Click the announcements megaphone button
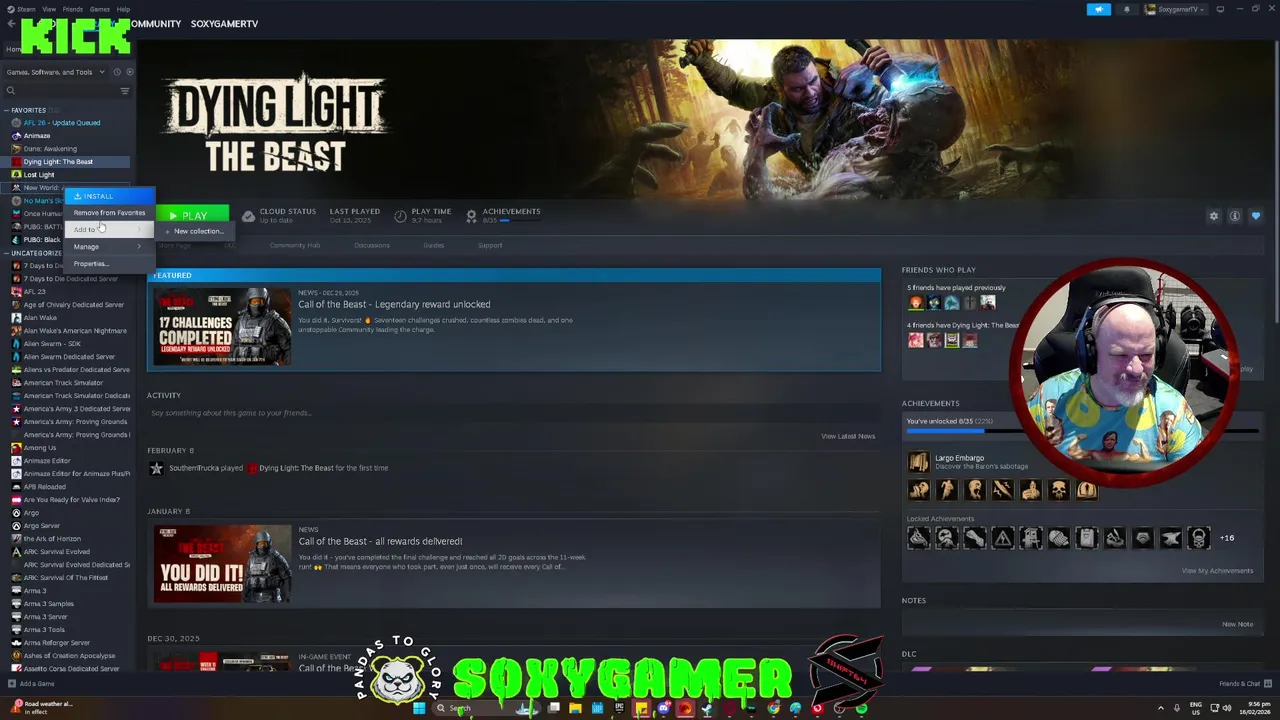The height and width of the screenshot is (720, 1280). point(1099,9)
